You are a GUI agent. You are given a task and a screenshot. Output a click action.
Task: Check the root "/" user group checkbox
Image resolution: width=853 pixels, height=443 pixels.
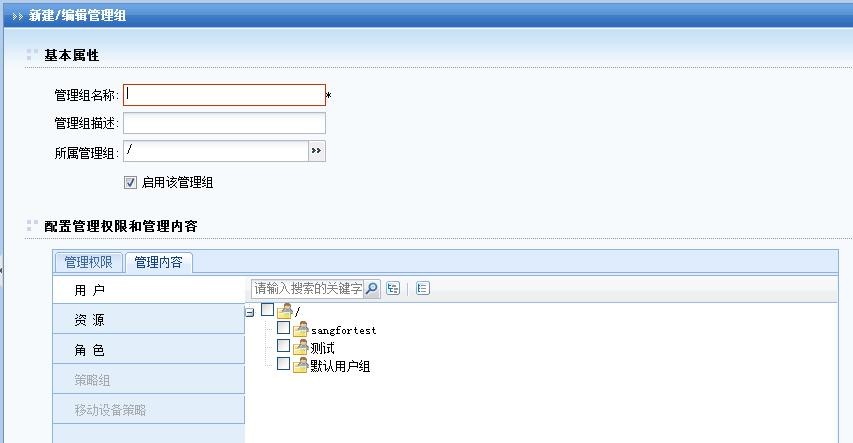click(x=268, y=310)
